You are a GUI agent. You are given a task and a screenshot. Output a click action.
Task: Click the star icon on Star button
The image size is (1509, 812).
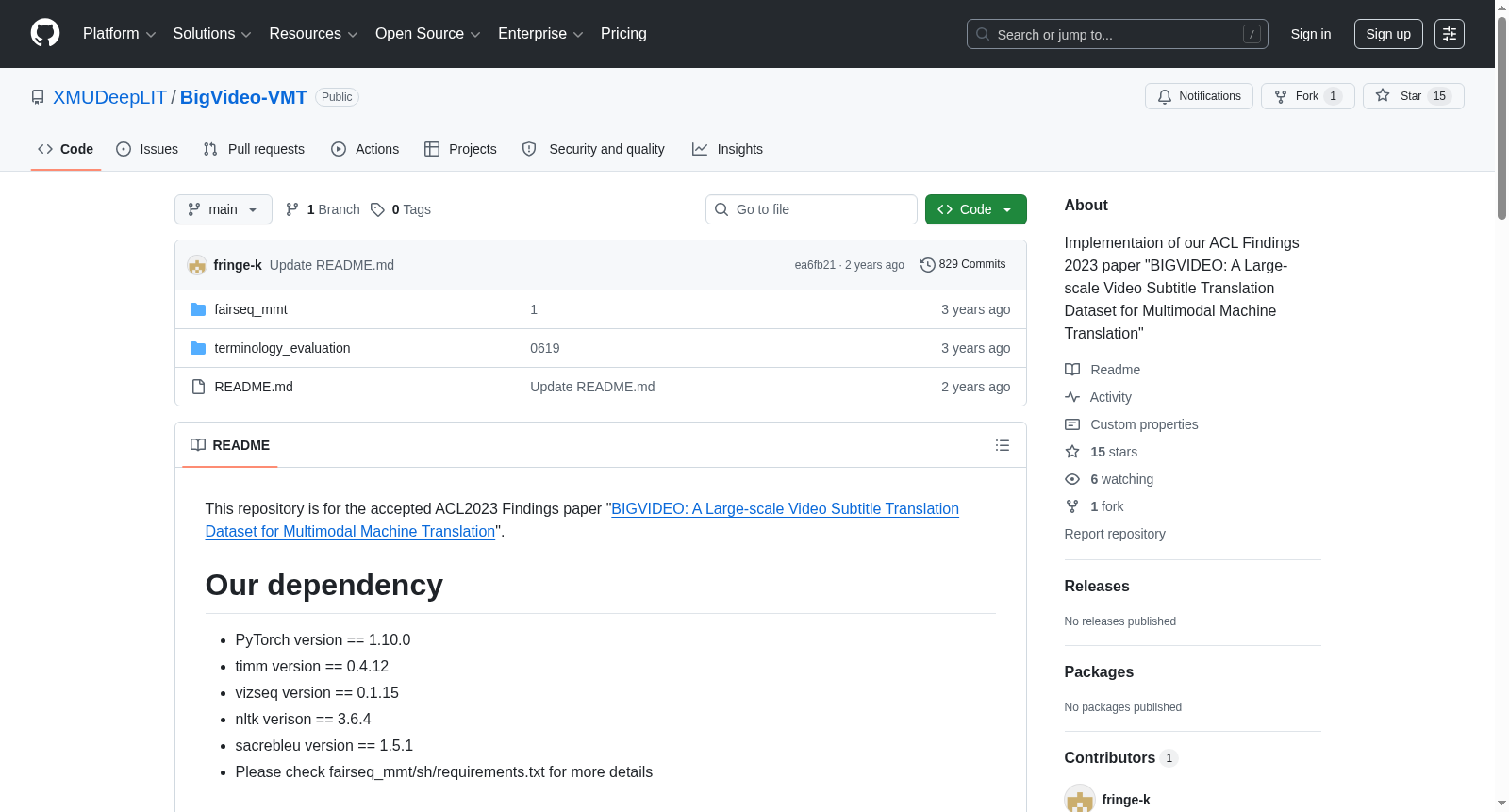(1383, 95)
